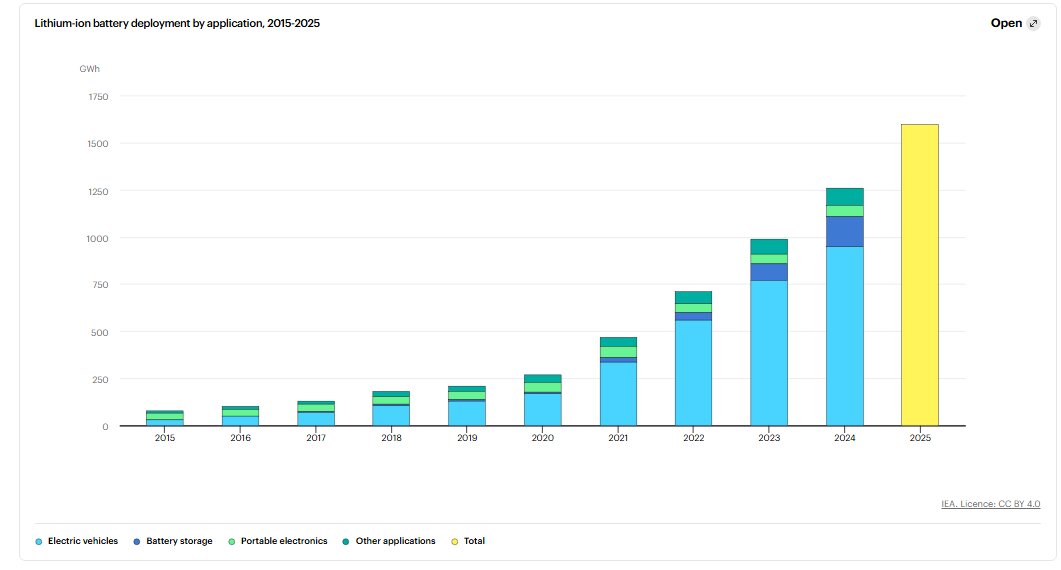The height and width of the screenshot is (570, 1061).
Task: Select the yellow 2025 total bar
Action: [919, 275]
